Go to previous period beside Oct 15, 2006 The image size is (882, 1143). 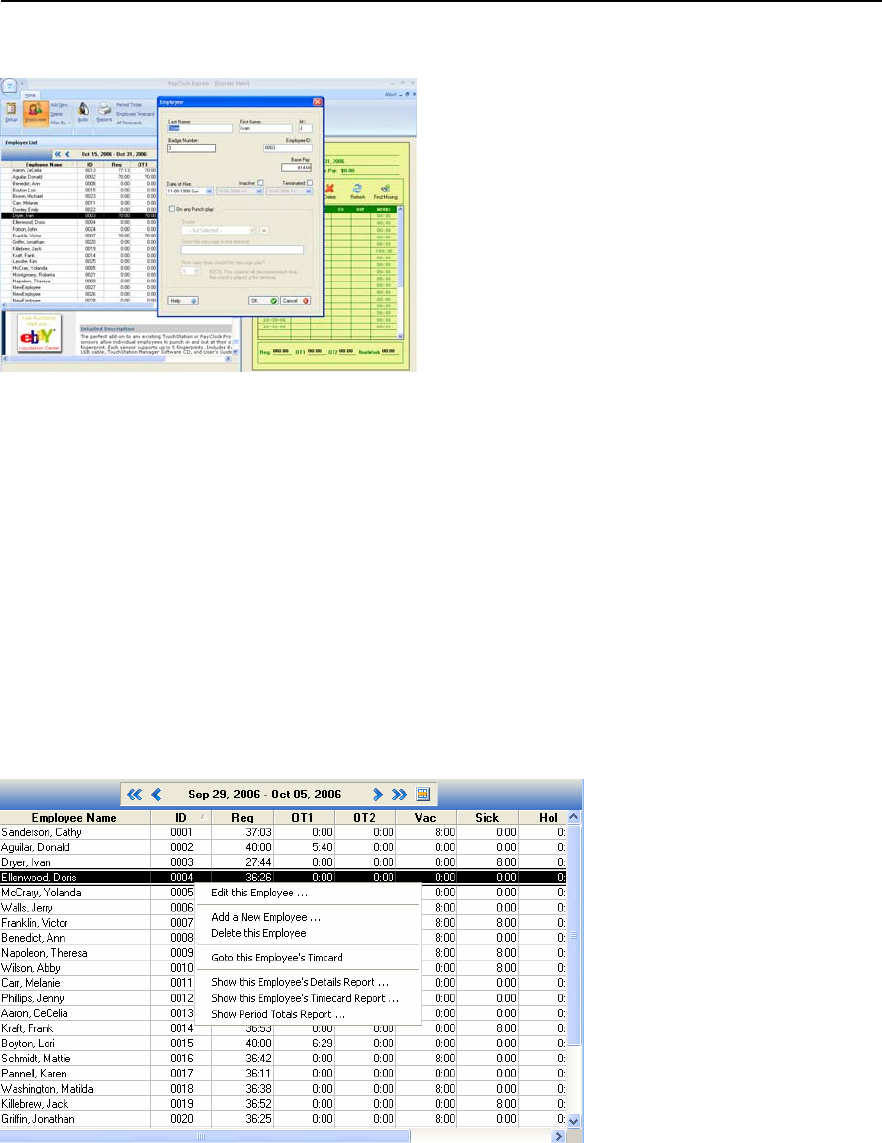pyautogui.click(x=67, y=155)
